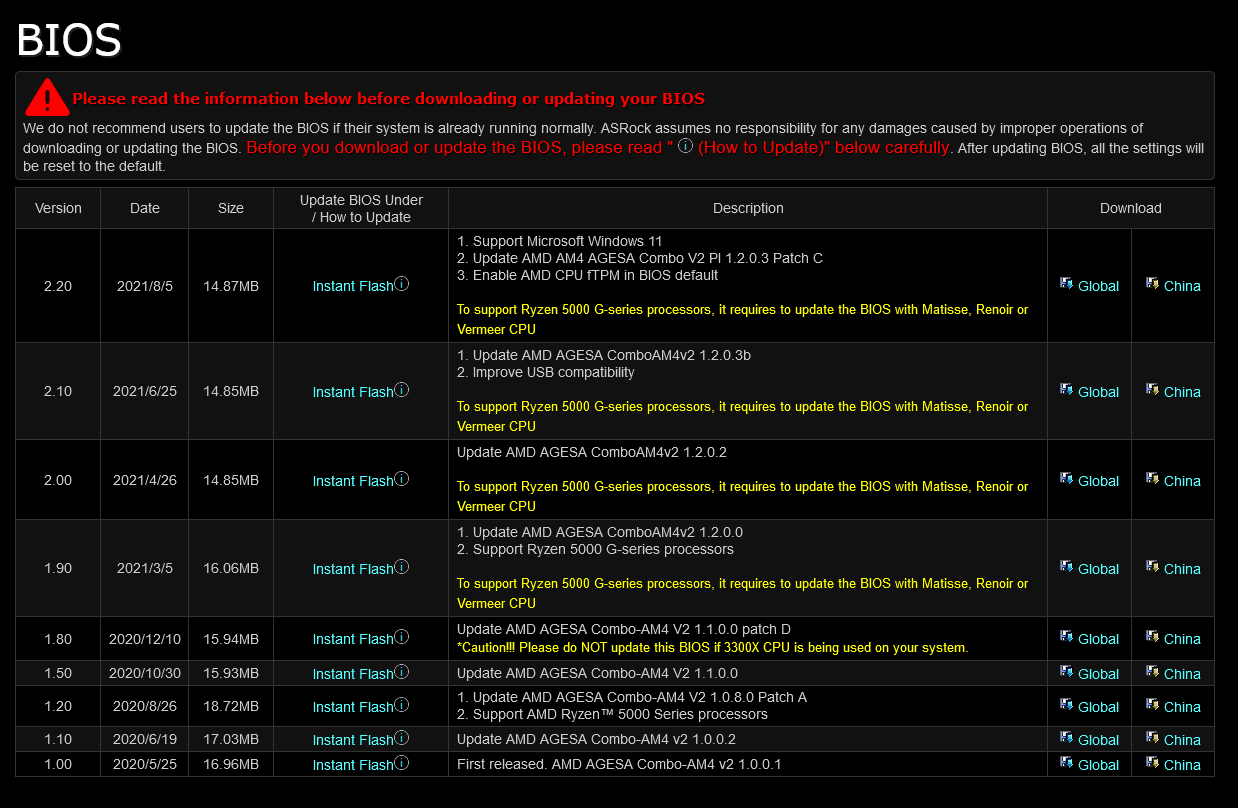Click the 'Improve USB compatibility' description line
This screenshot has height=808, width=1238.
click(546, 372)
